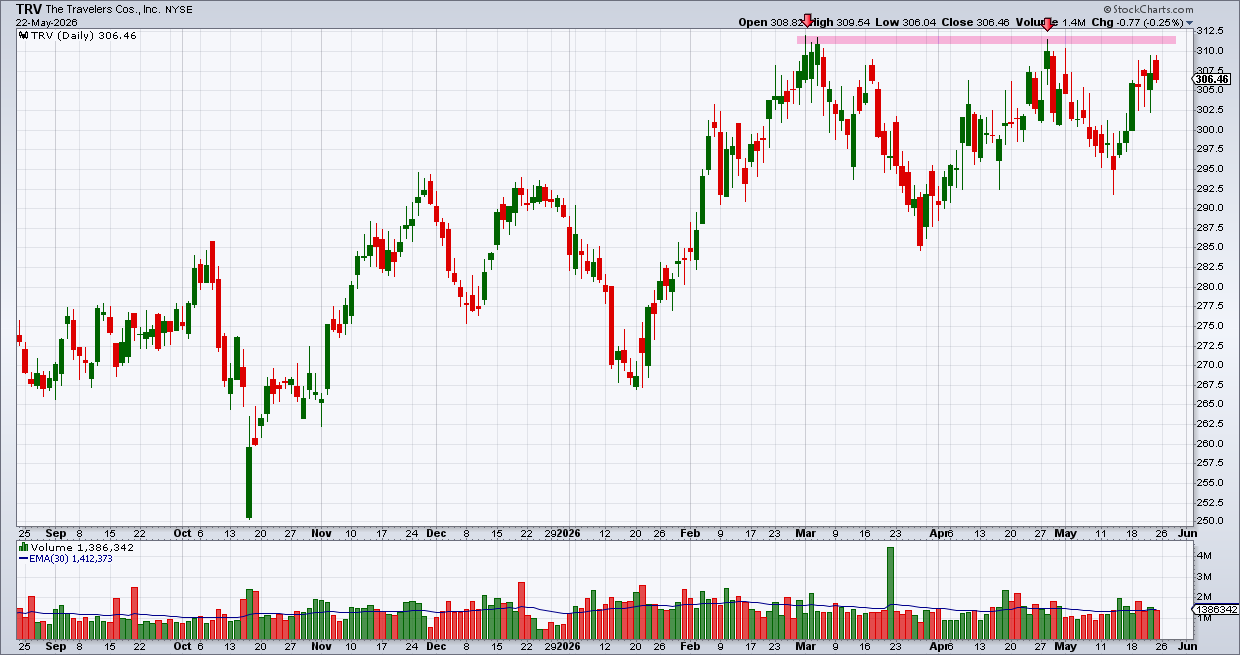Click the 260.0 price axis label
The width and height of the screenshot is (1240, 655).
pyautogui.click(x=1208, y=444)
